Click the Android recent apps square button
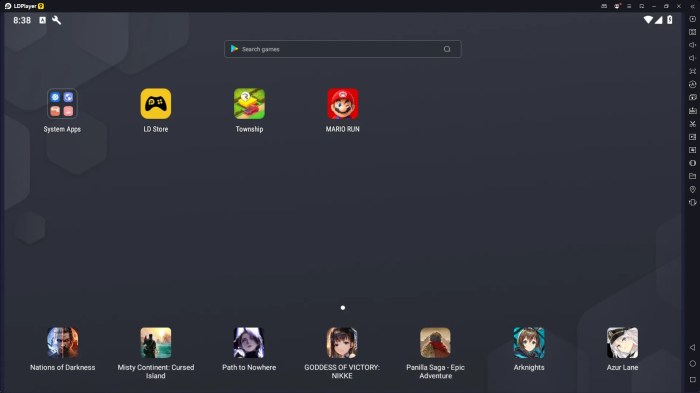 coord(692,380)
